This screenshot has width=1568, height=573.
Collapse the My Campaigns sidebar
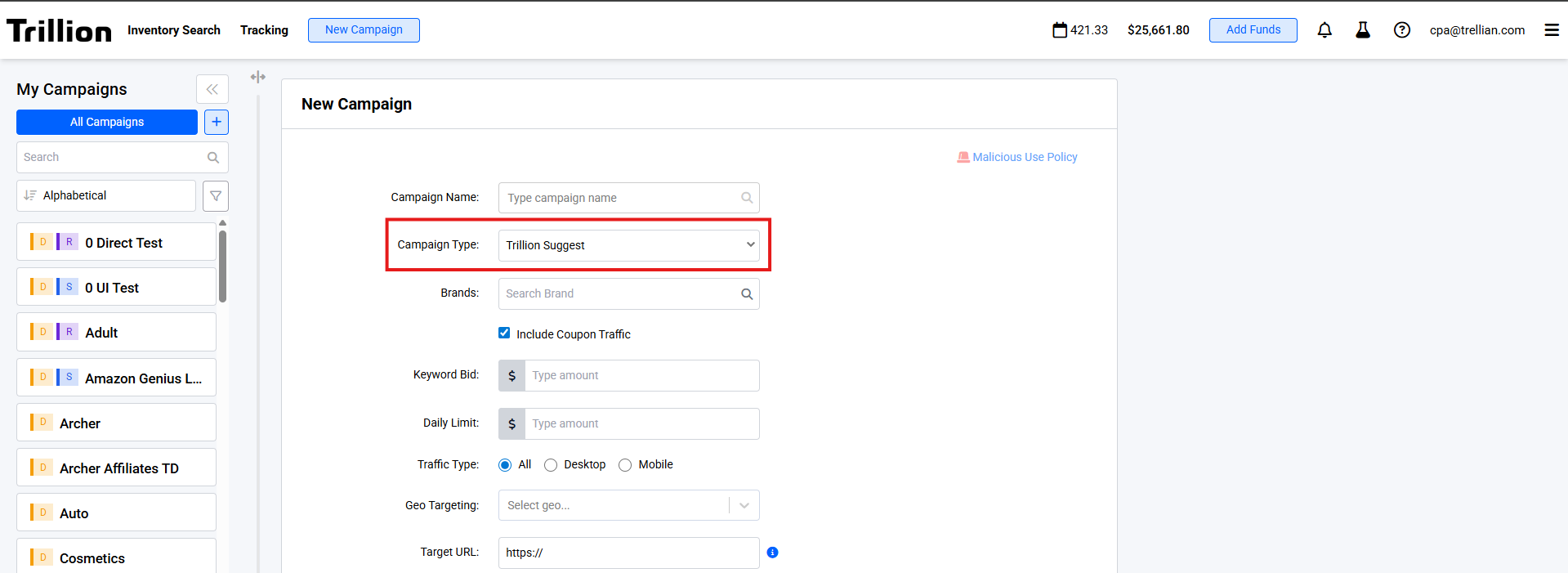point(212,89)
